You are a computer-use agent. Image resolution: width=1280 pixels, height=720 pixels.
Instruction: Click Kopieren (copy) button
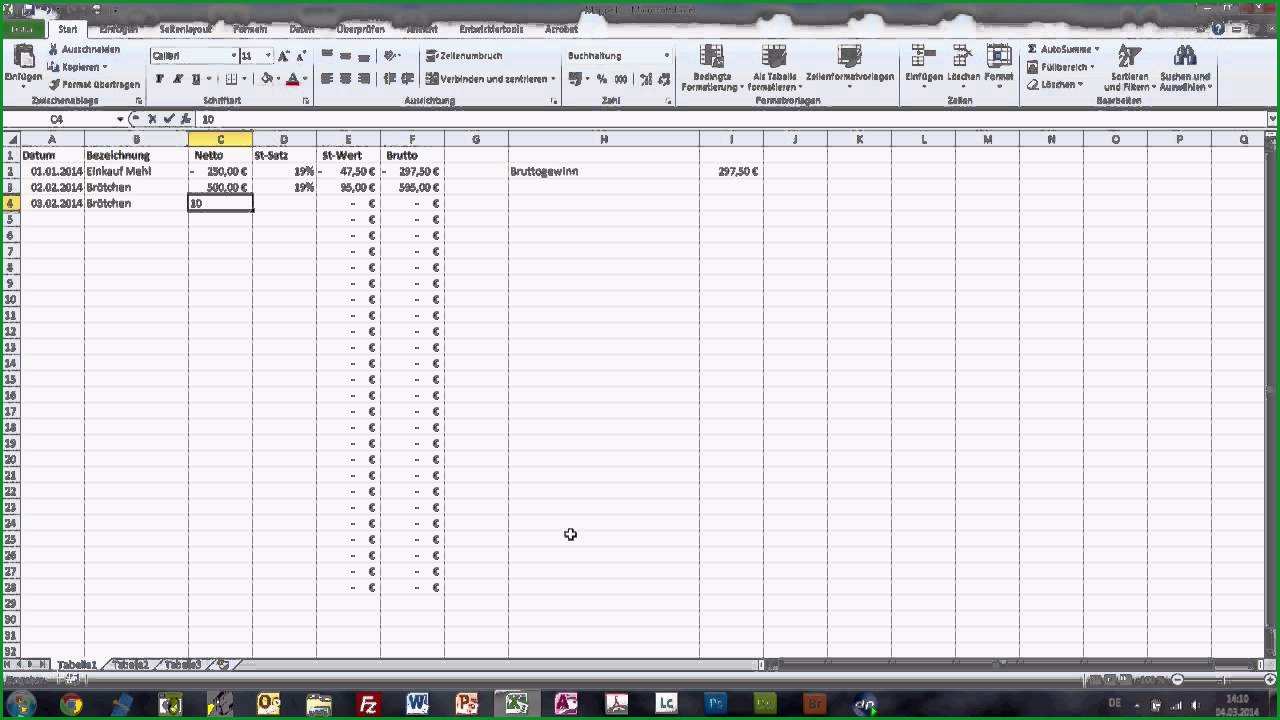coord(78,67)
